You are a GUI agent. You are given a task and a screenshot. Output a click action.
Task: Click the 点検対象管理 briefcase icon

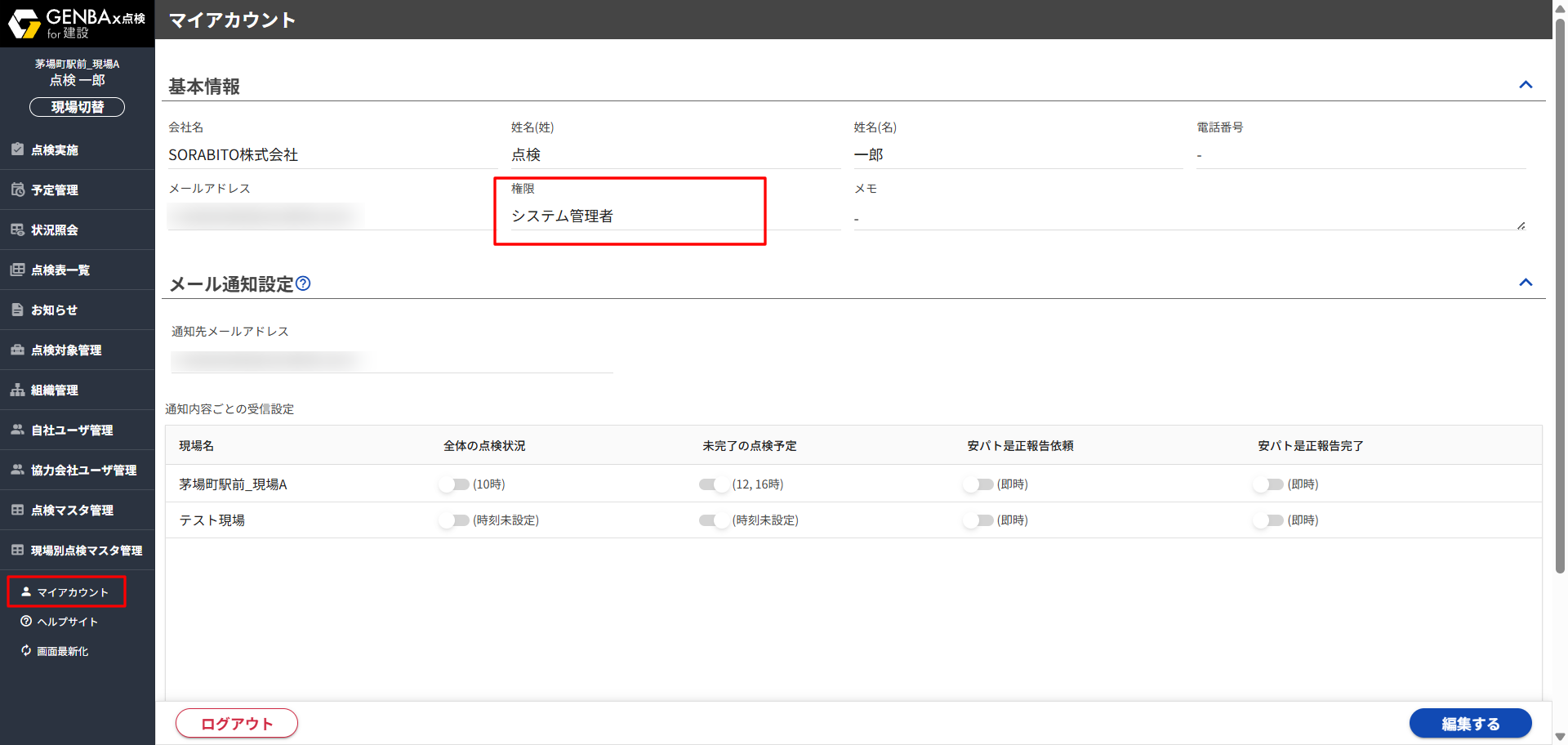[x=17, y=350]
